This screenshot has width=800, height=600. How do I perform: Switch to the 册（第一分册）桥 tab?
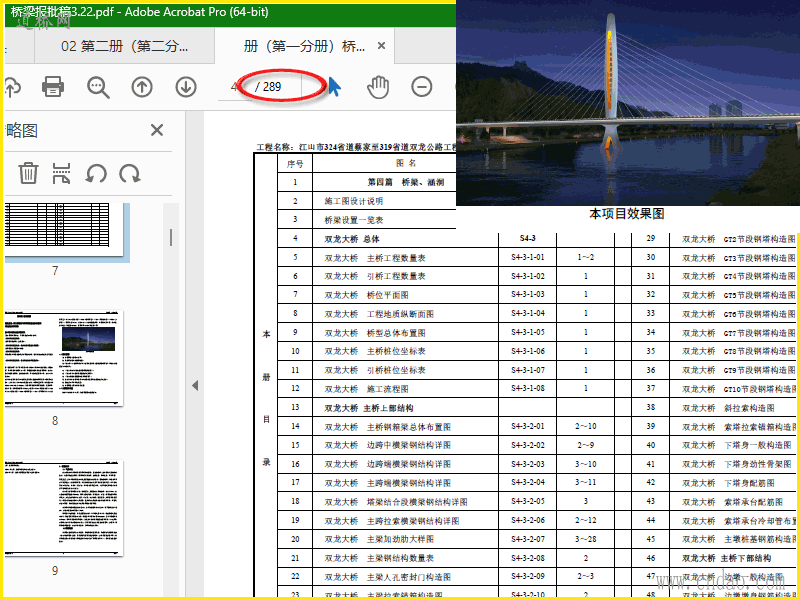click(x=304, y=46)
